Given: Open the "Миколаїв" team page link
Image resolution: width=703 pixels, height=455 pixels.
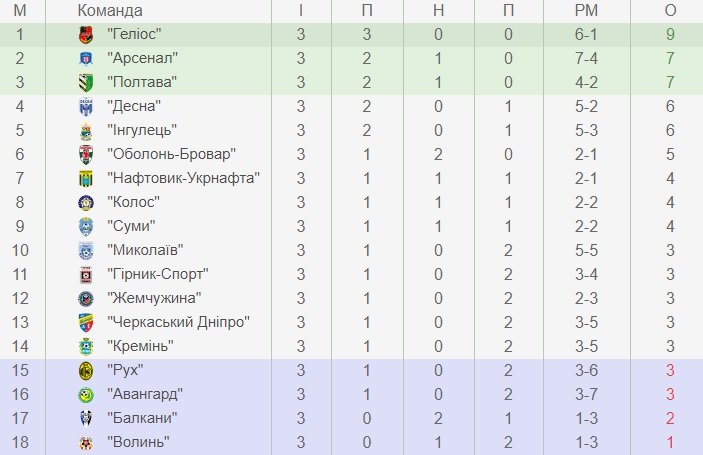Looking at the screenshot, I should pyautogui.click(x=144, y=250).
